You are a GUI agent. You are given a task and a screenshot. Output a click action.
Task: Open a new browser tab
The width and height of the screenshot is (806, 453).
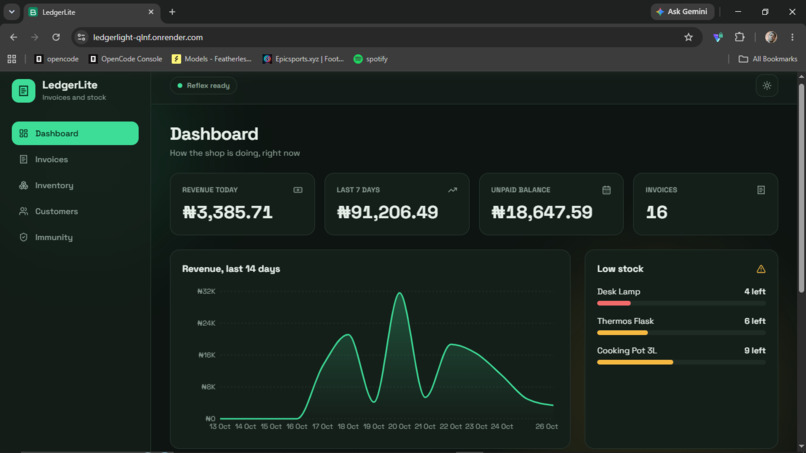(172, 12)
